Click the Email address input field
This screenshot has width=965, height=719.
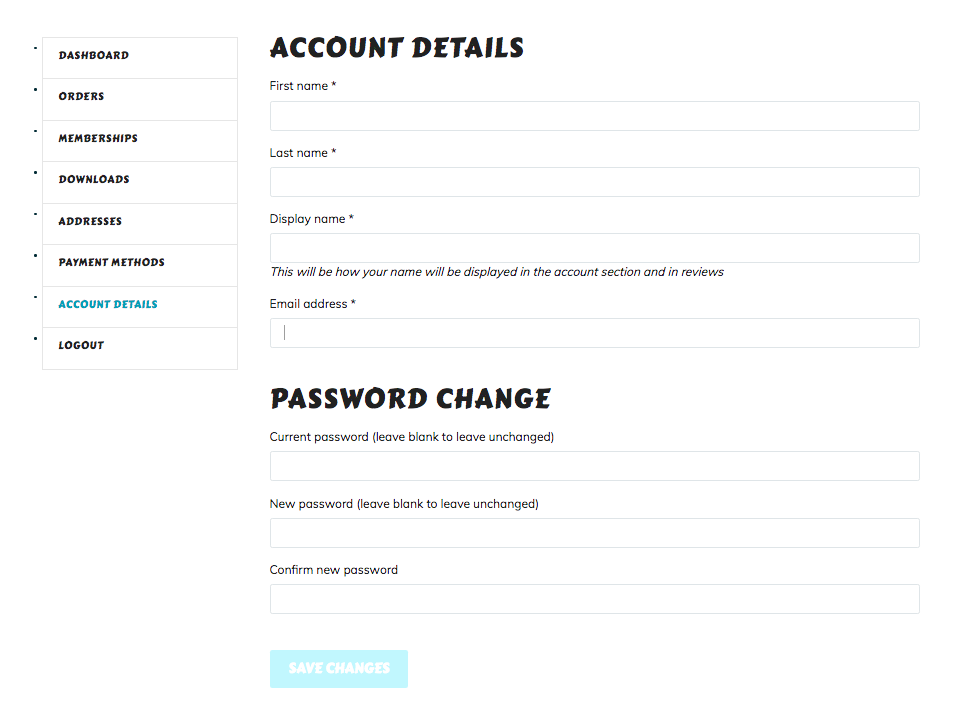(594, 333)
